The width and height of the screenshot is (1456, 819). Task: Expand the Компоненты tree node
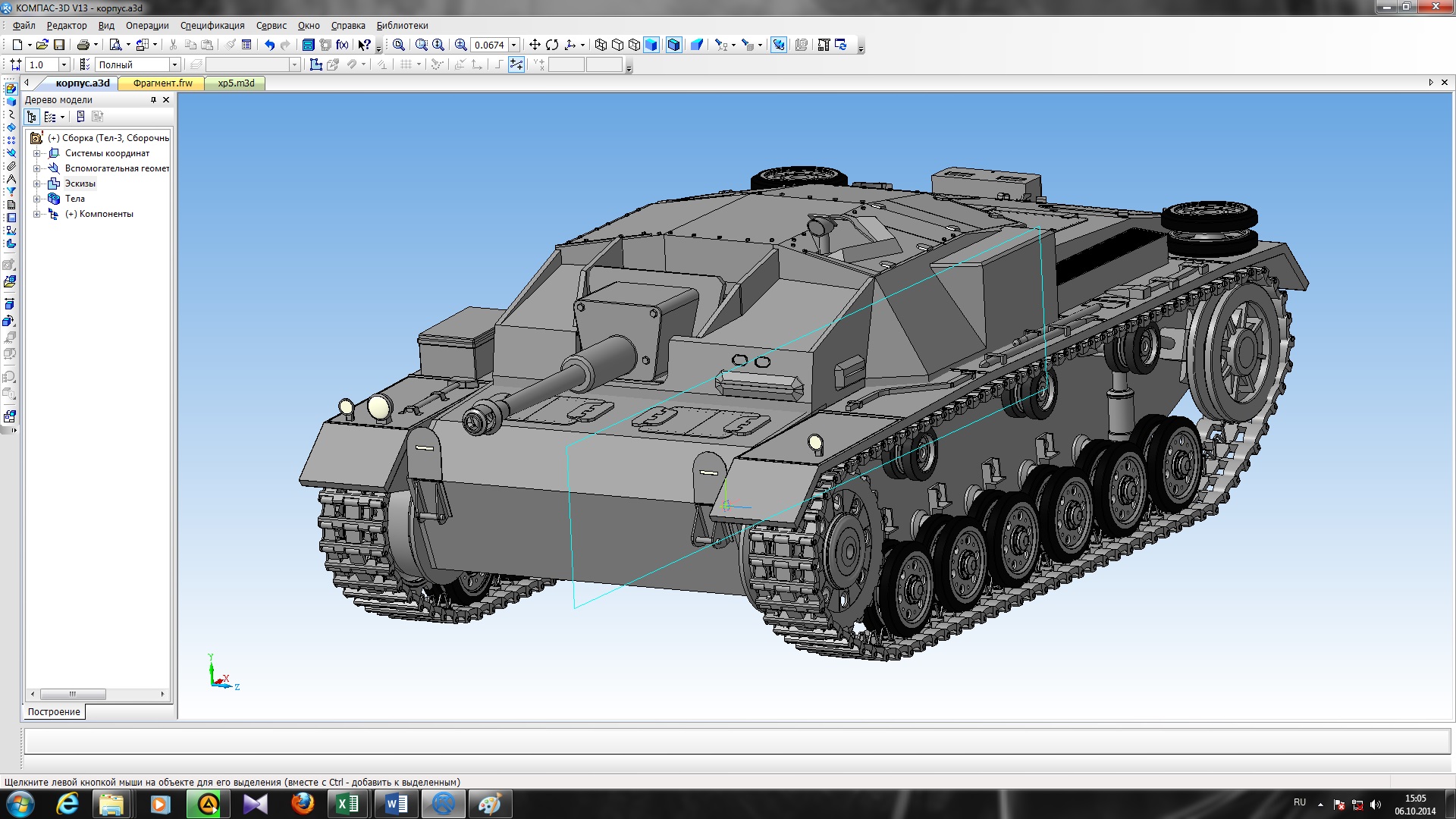click(x=36, y=214)
